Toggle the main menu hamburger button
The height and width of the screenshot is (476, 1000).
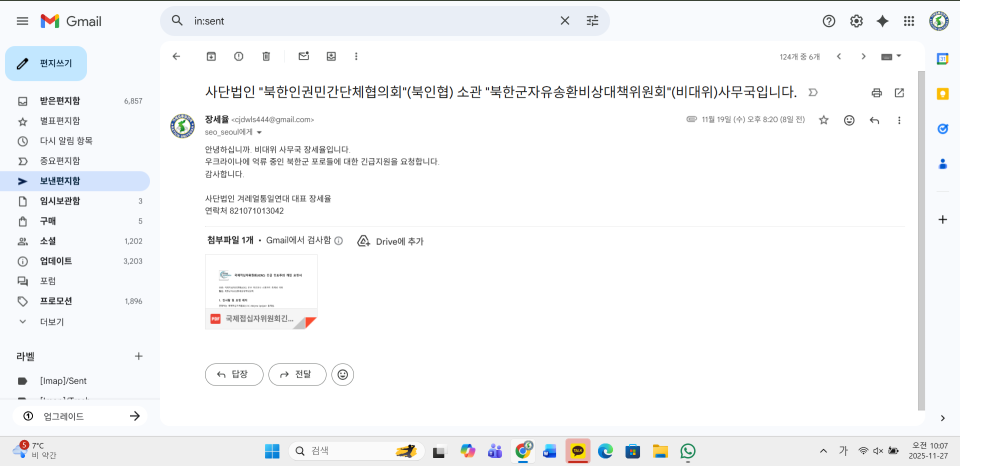21,21
